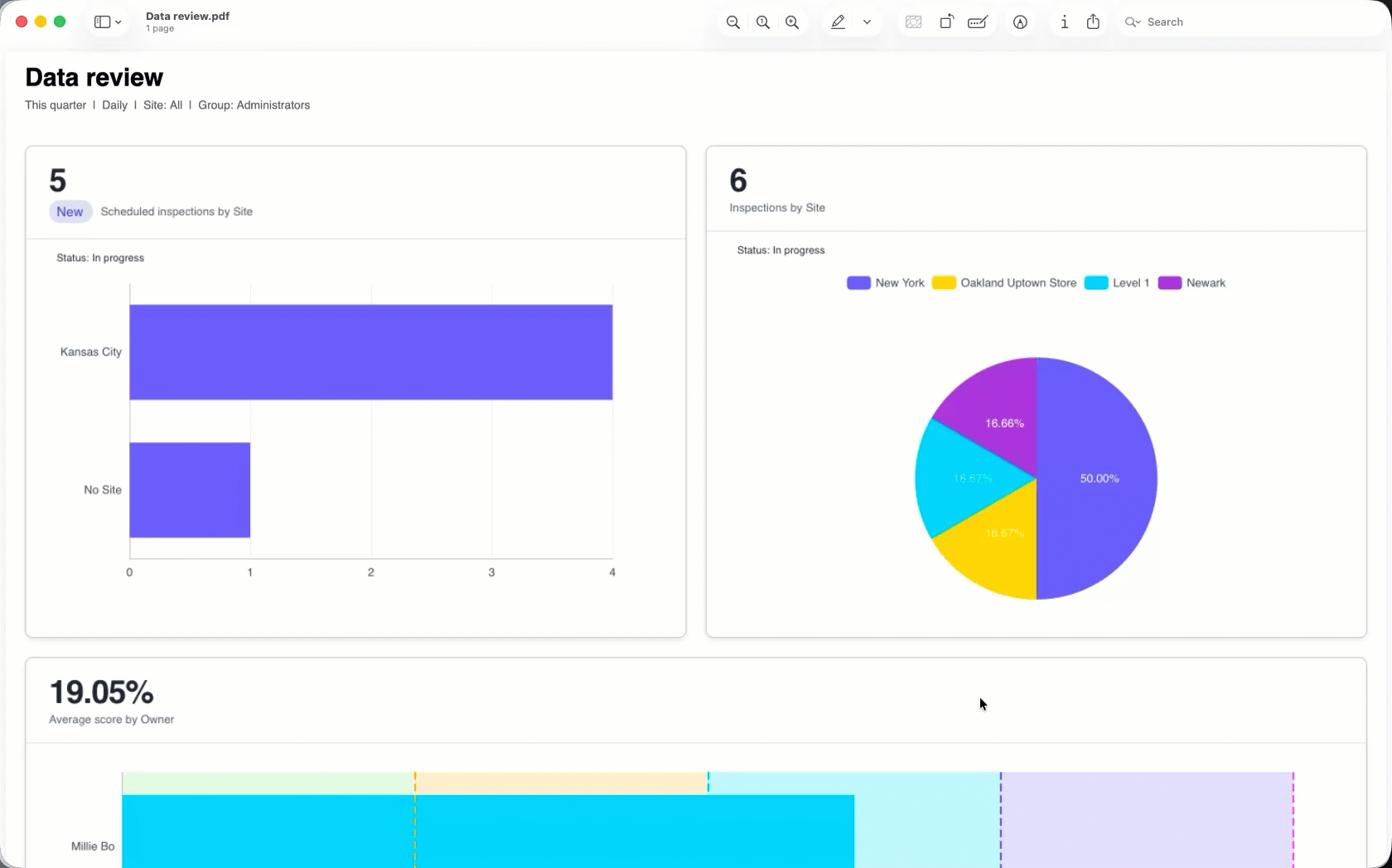Click 'Group: Administrators' text

pos(254,105)
